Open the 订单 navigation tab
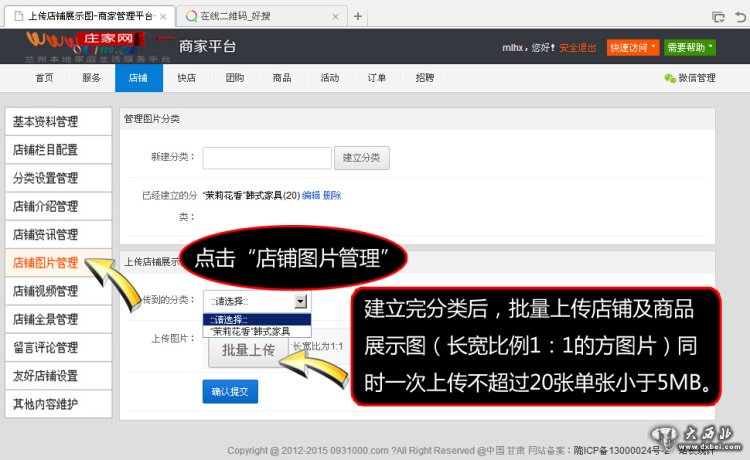Image resolution: width=750 pixels, height=460 pixels. [x=377, y=78]
